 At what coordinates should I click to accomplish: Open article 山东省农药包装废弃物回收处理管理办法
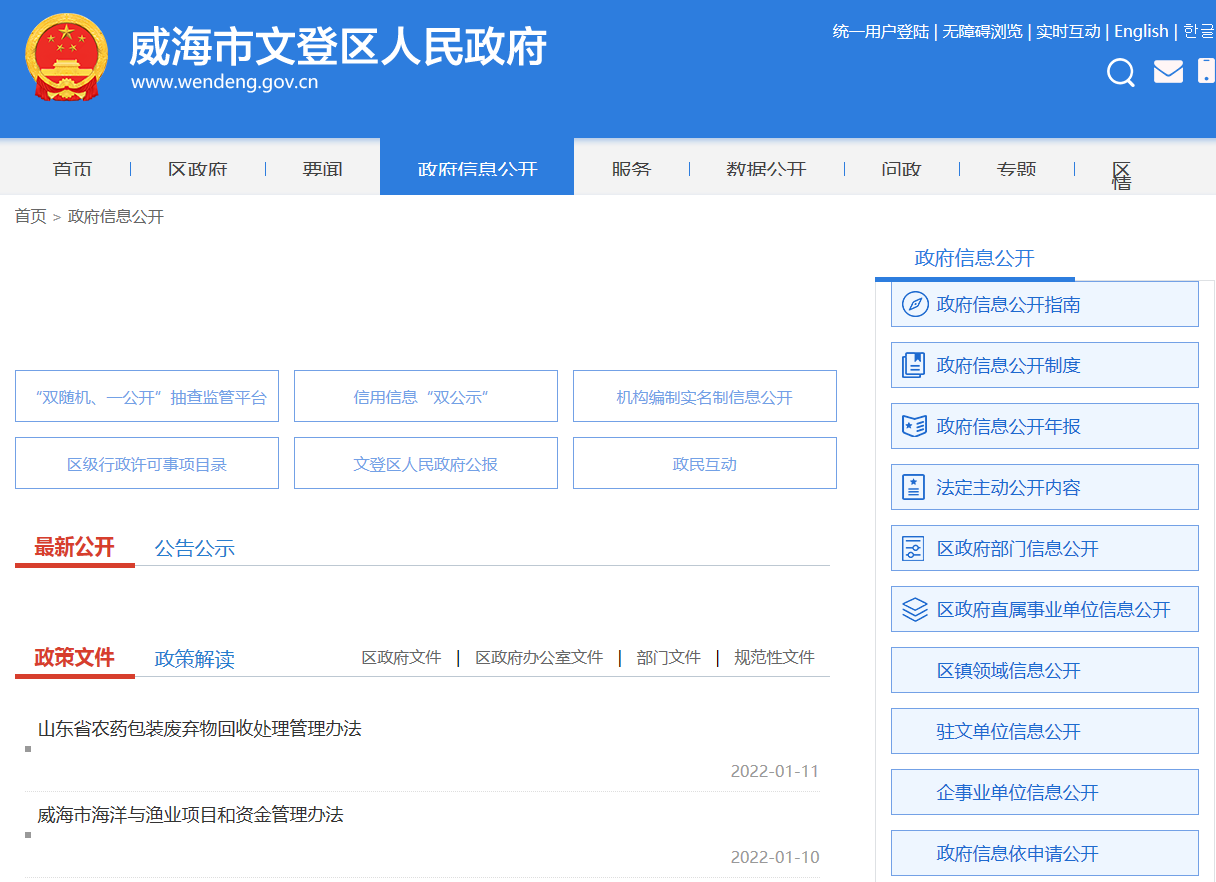coord(199,728)
